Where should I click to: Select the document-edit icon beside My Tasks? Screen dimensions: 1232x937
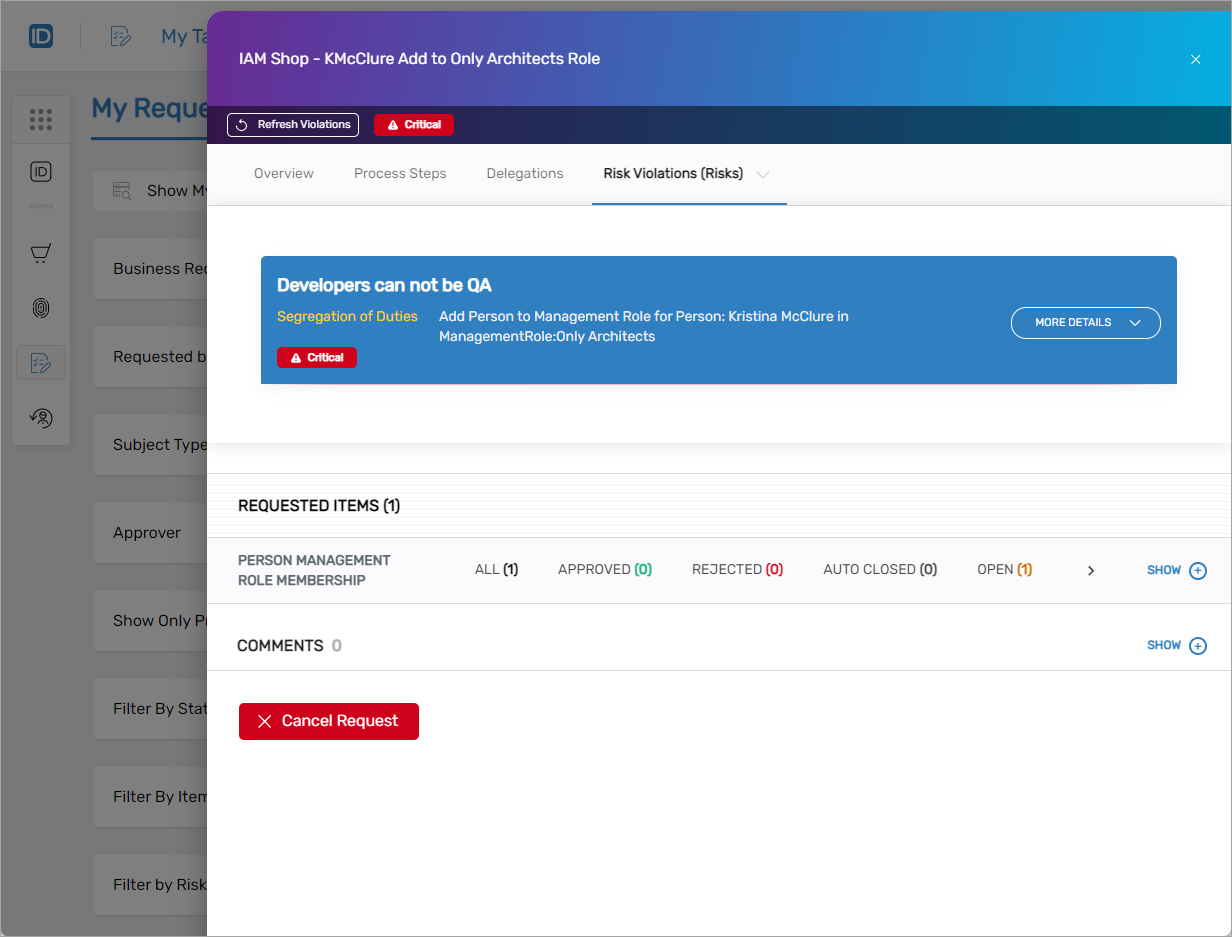[120, 36]
